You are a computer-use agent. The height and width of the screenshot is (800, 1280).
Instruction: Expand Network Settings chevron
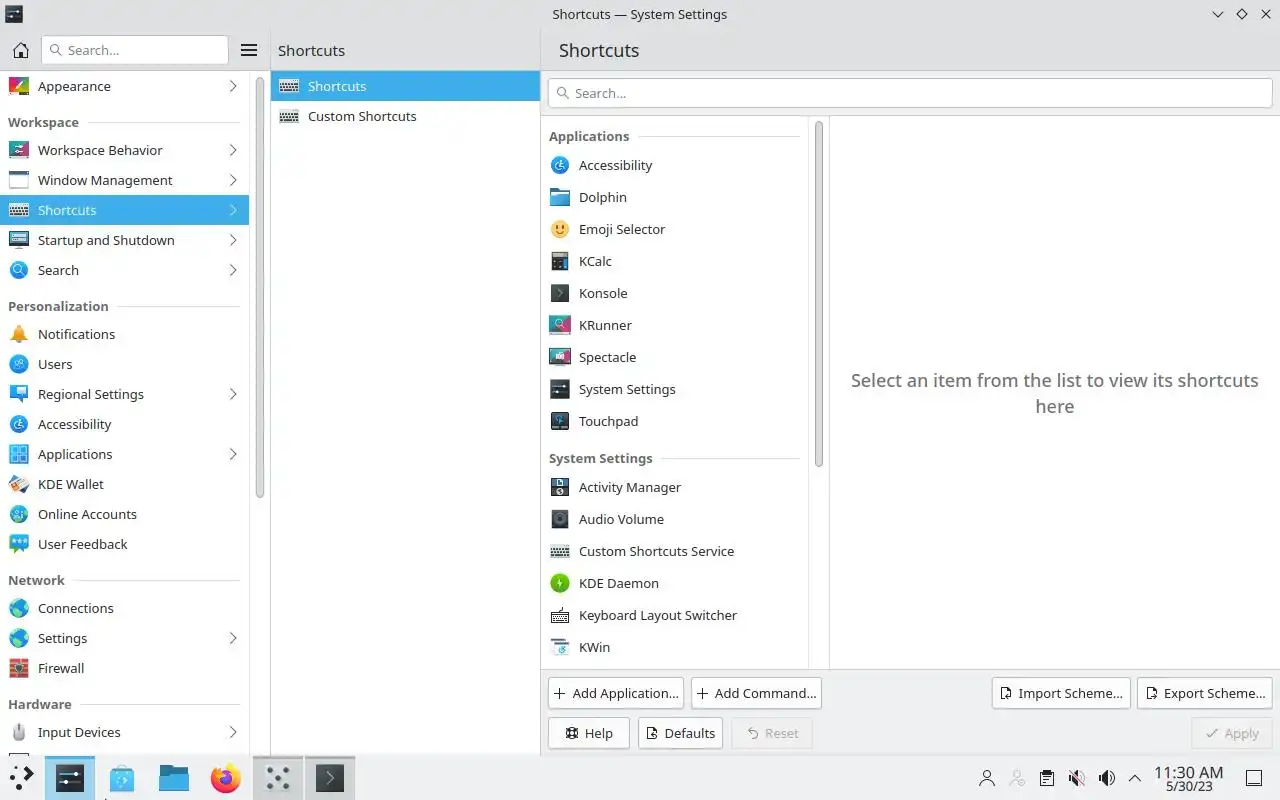coord(233,638)
